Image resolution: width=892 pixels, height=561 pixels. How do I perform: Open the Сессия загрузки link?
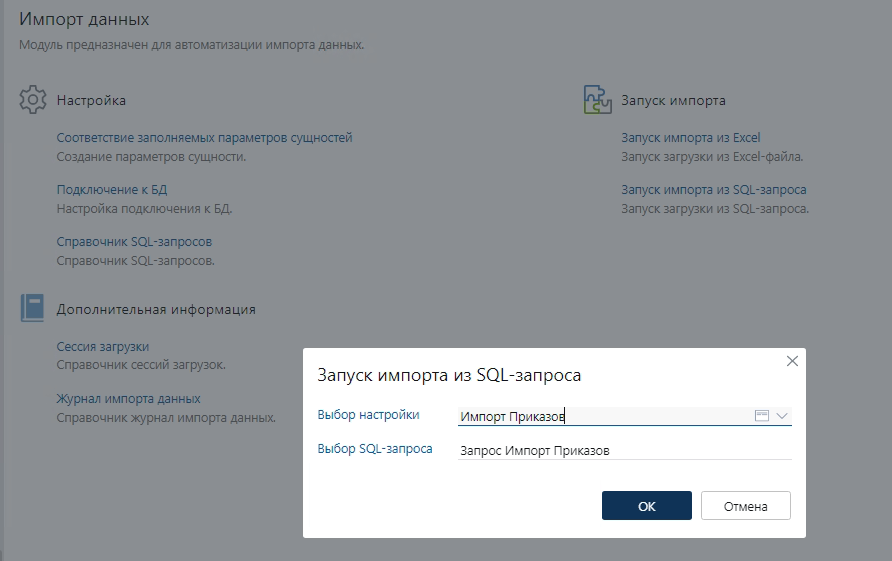click(x=102, y=346)
